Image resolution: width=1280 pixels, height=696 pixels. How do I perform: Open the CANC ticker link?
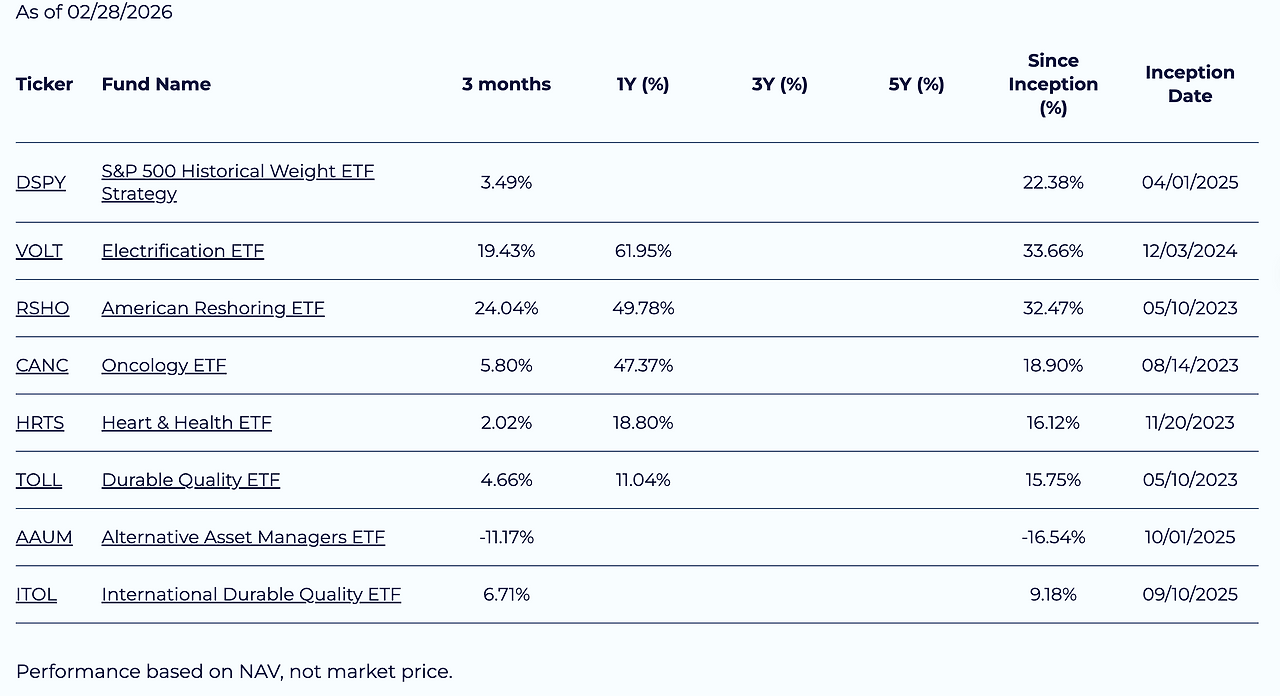[42, 366]
